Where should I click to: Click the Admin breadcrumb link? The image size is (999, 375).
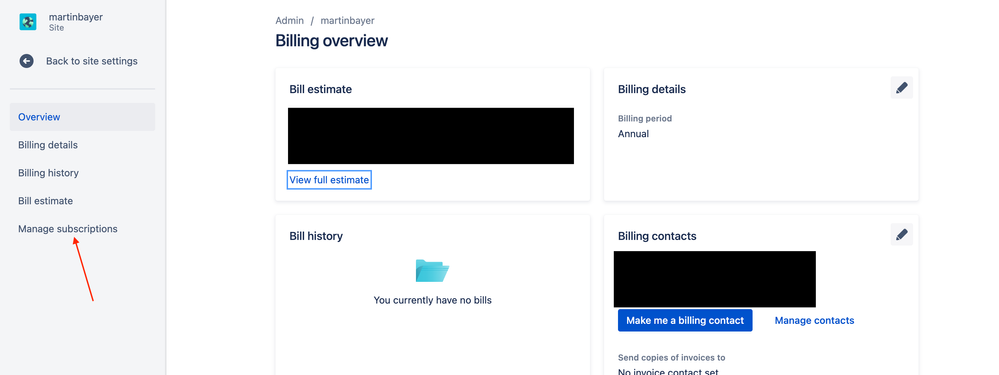click(289, 20)
